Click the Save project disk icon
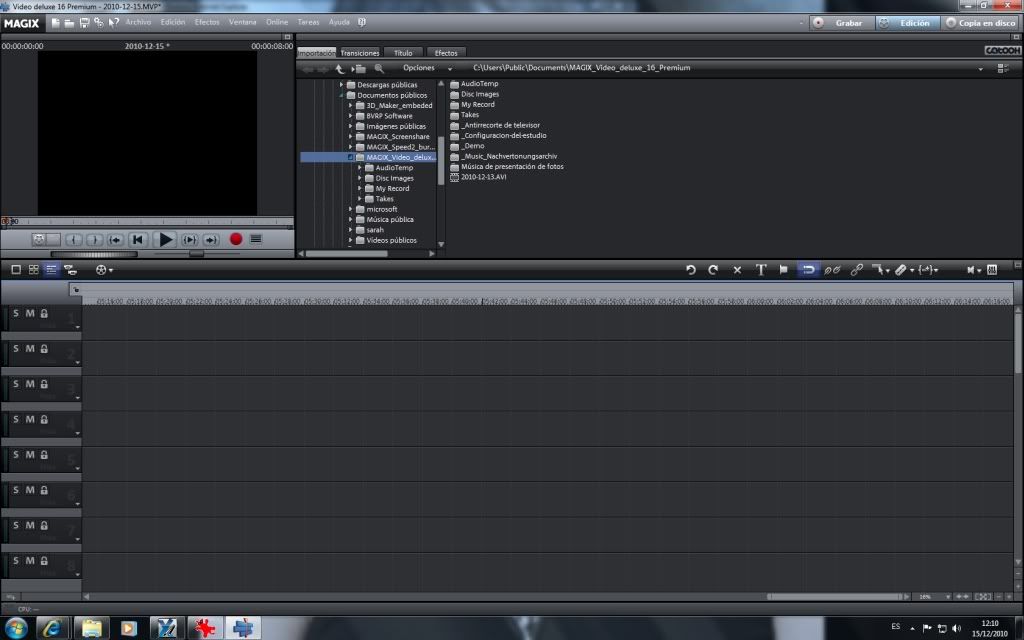This screenshot has width=1024, height=640. coord(84,23)
